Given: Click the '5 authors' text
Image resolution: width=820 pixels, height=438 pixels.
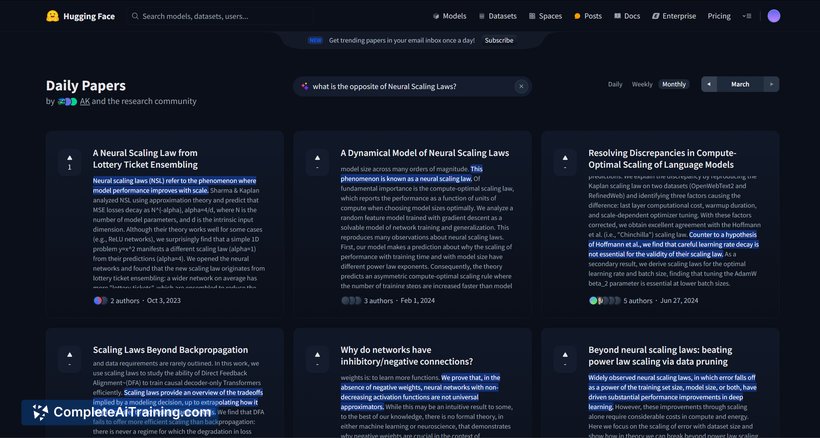Looking at the screenshot, I should tap(638, 301).
